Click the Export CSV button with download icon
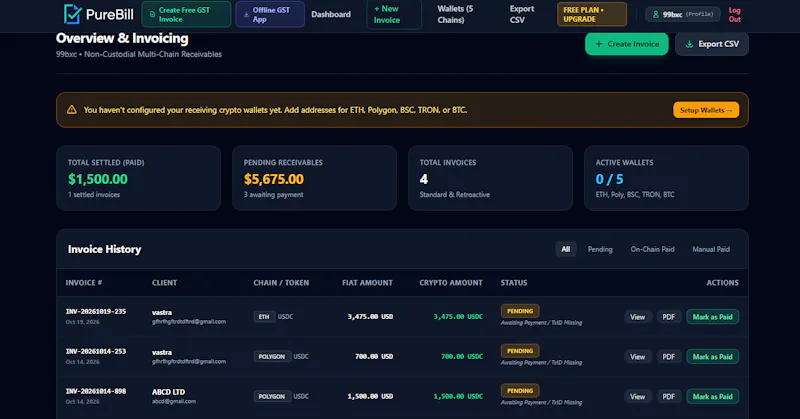This screenshot has width=800, height=419. (x=712, y=44)
